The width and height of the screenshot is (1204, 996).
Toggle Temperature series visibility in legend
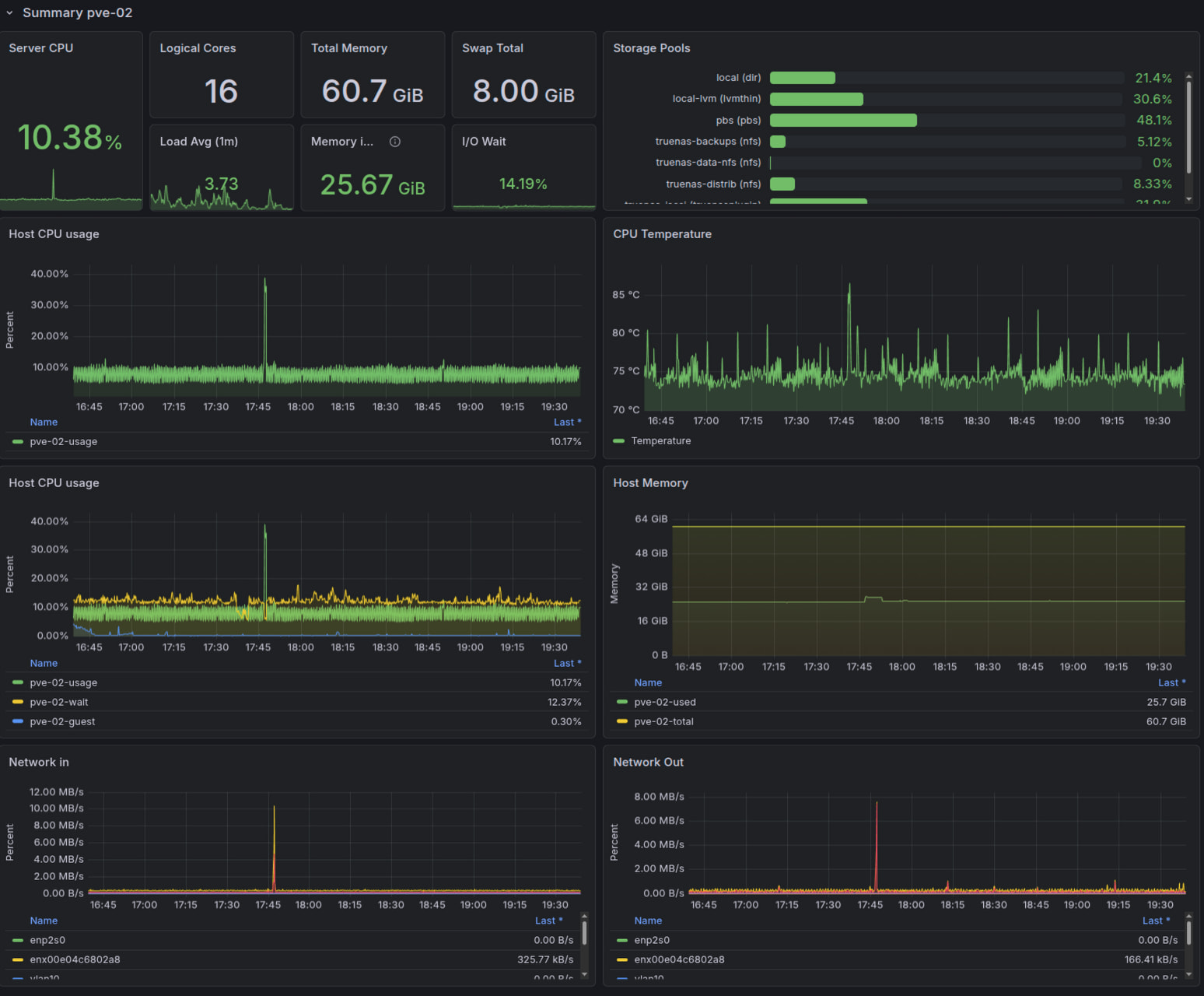point(660,440)
